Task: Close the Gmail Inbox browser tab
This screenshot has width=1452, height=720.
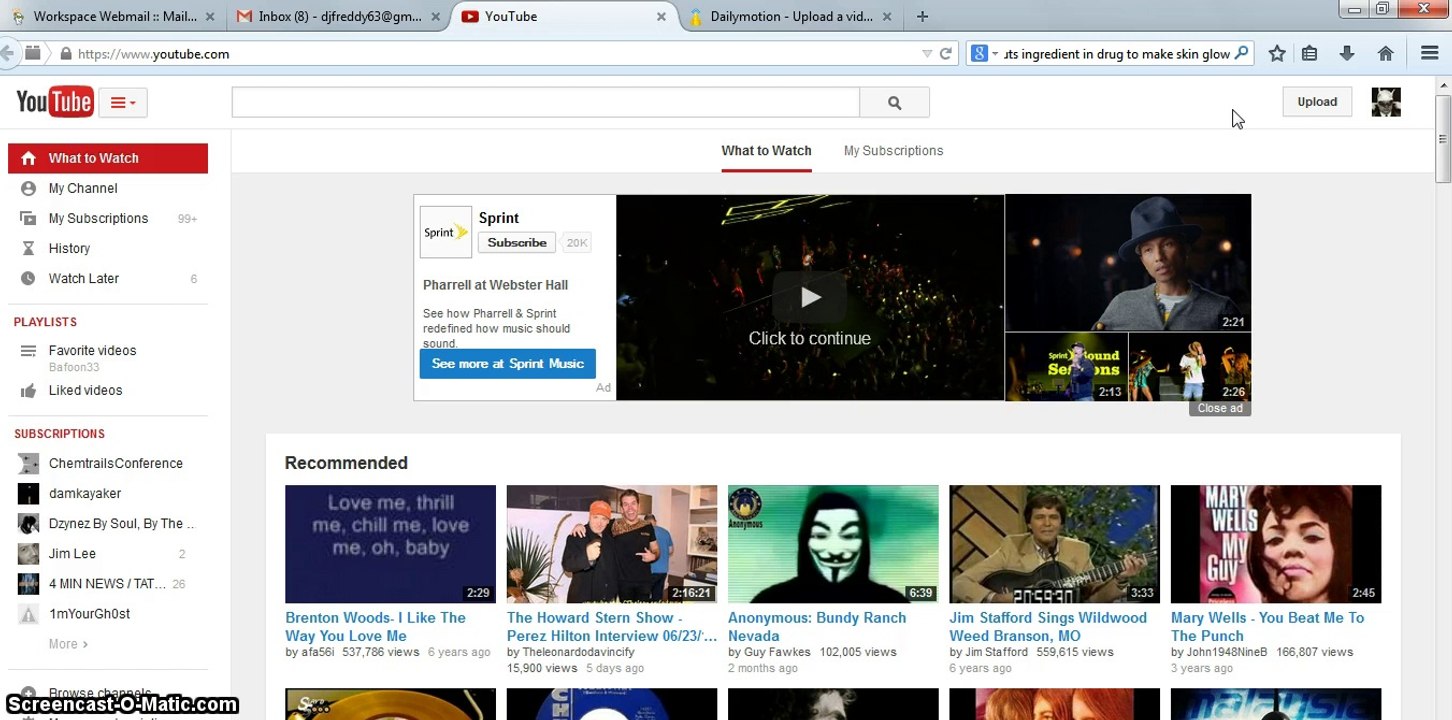Action: (x=434, y=17)
